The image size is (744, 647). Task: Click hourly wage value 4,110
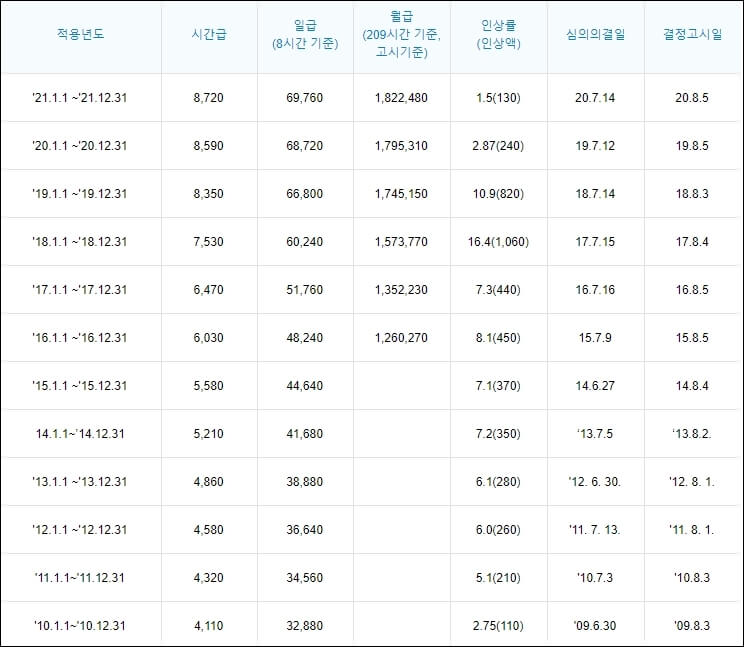[208, 625]
